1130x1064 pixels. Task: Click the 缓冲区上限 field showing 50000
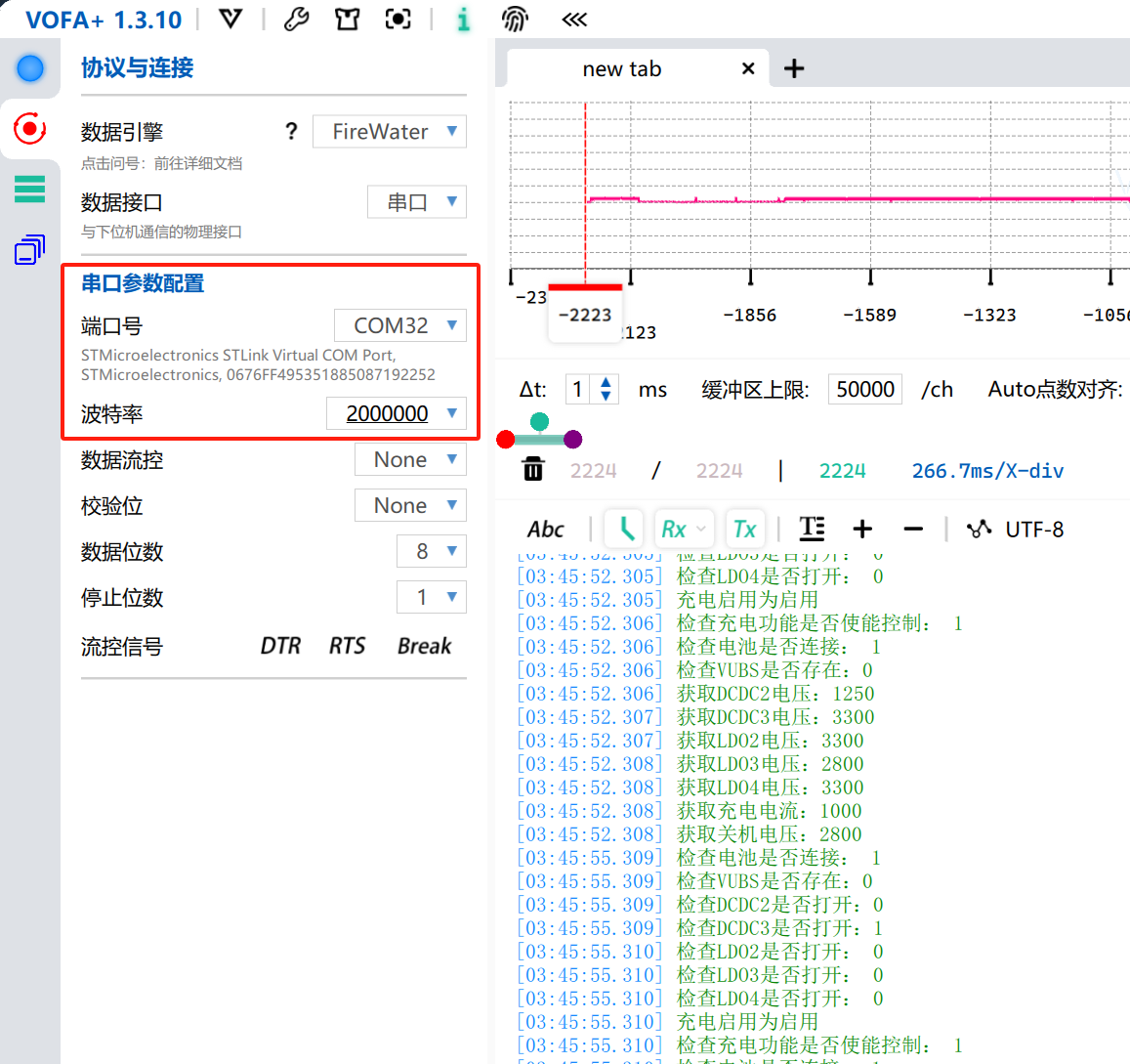[864, 389]
